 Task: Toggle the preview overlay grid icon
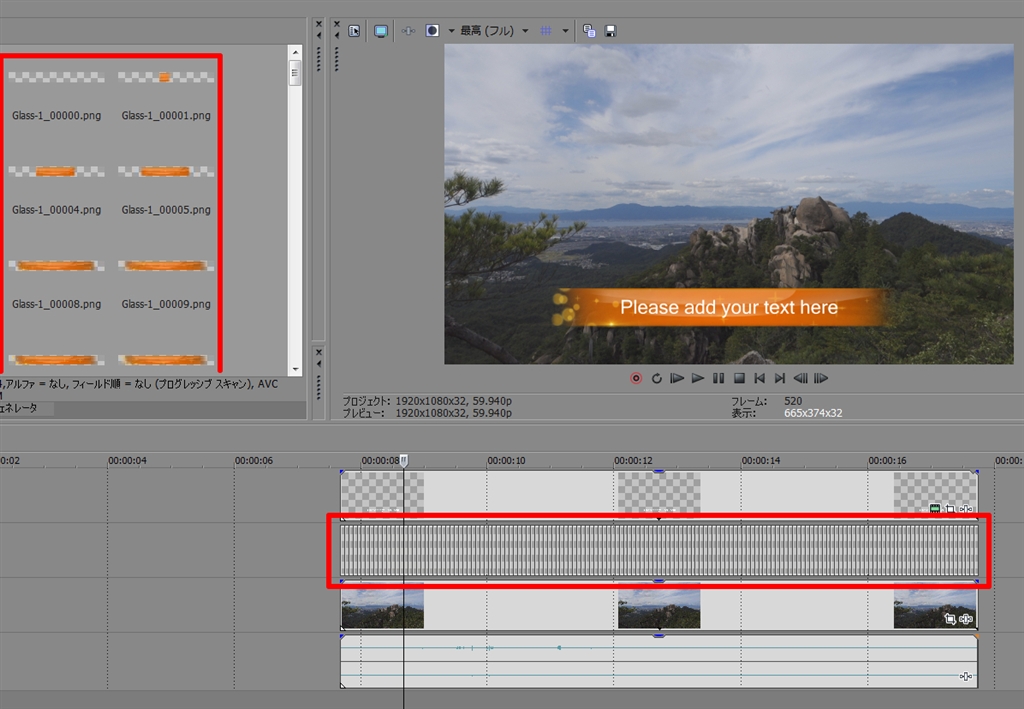pyautogui.click(x=546, y=31)
